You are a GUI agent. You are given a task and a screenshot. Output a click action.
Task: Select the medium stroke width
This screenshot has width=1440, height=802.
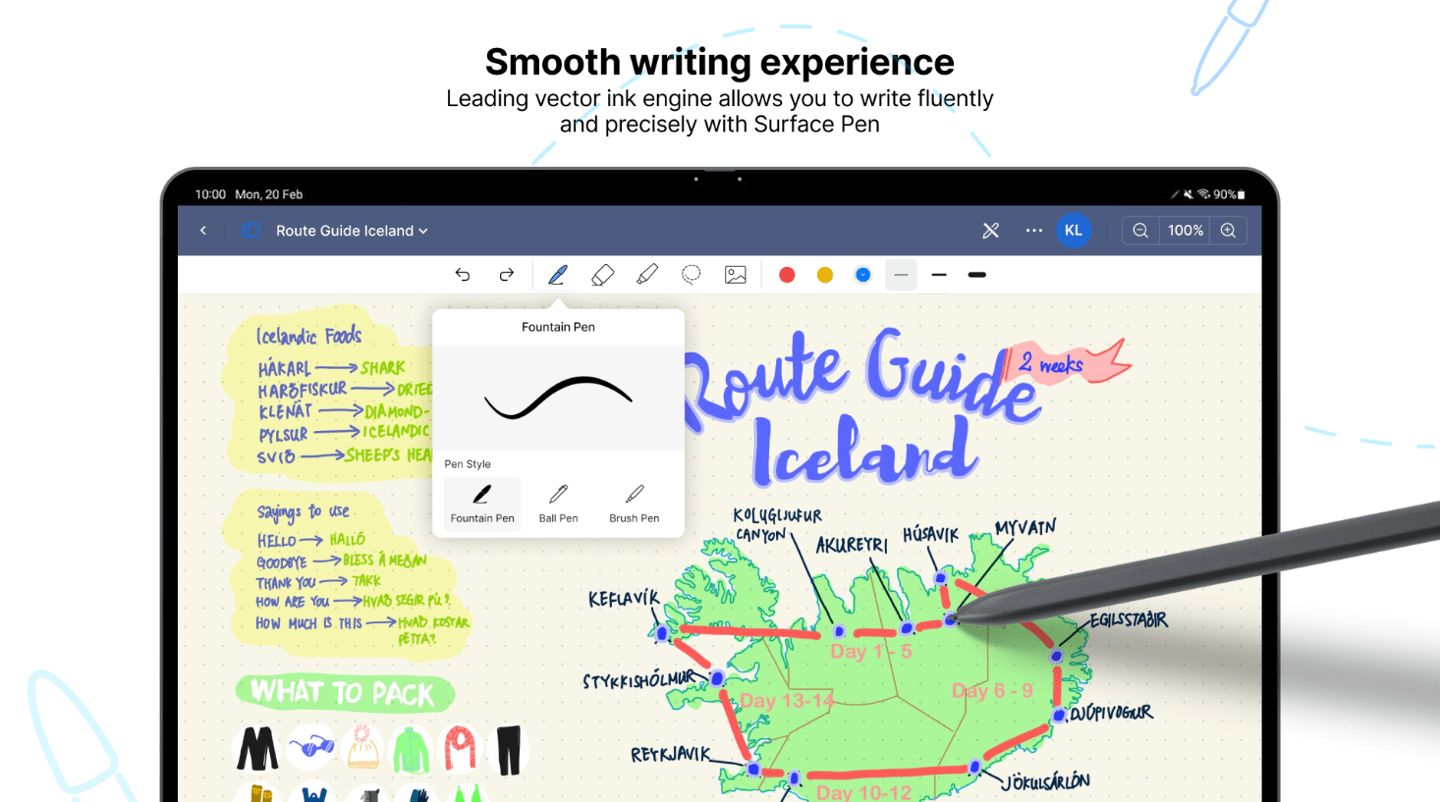(939, 275)
